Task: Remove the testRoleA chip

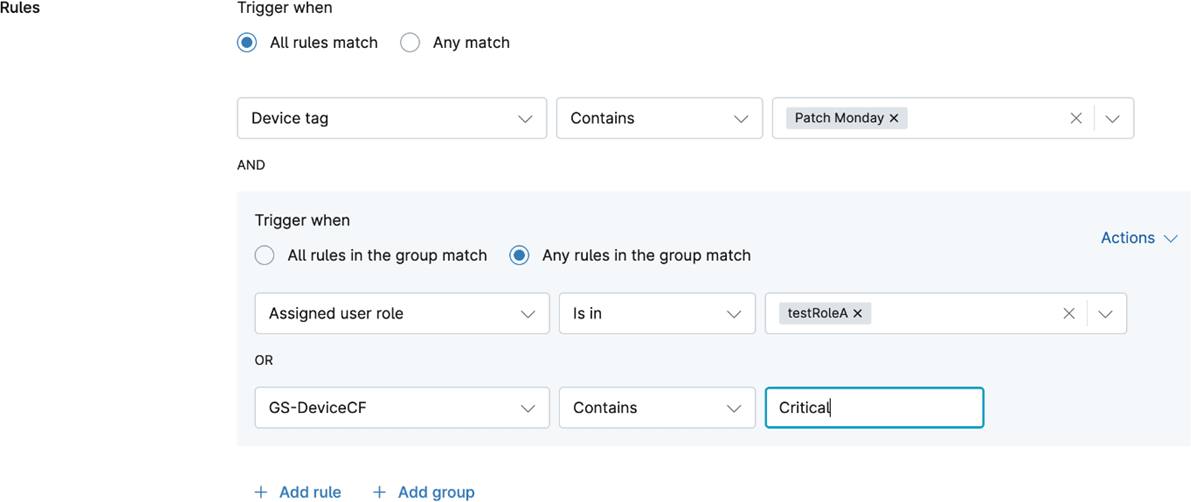Action: point(858,313)
